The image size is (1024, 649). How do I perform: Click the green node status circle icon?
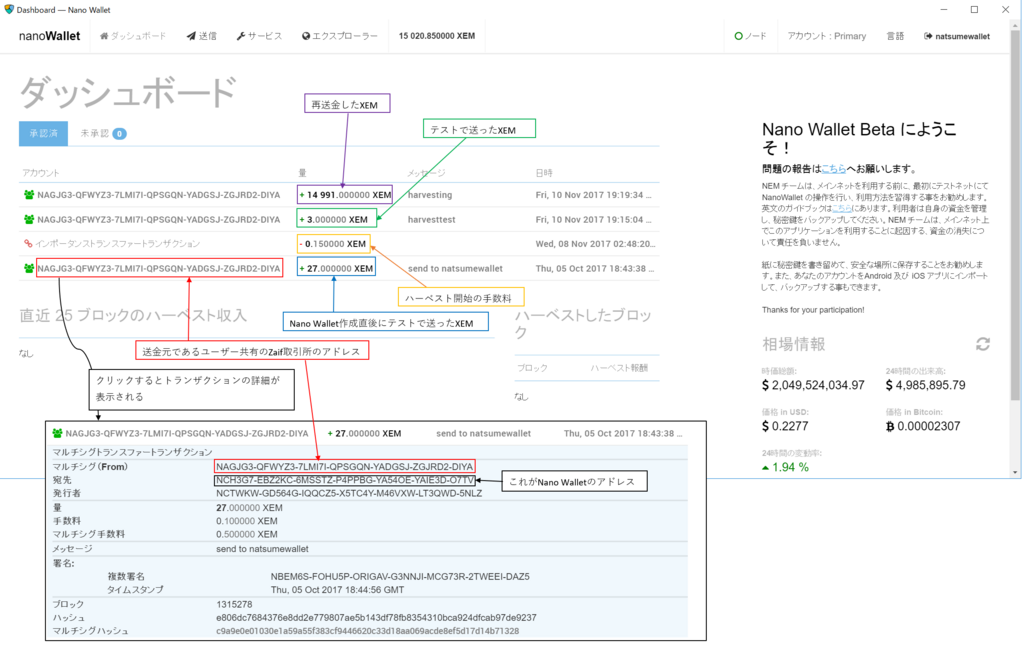coord(739,36)
